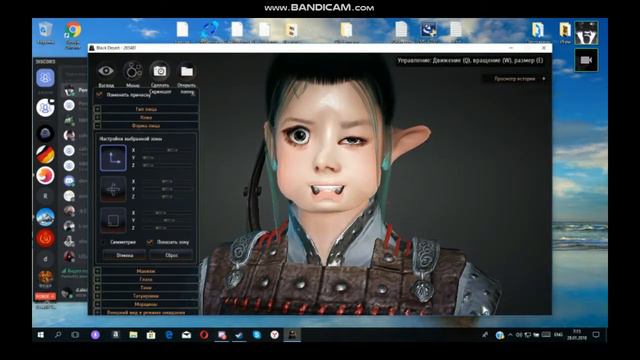Open the notification center icon

pyautogui.click(x=596, y=335)
